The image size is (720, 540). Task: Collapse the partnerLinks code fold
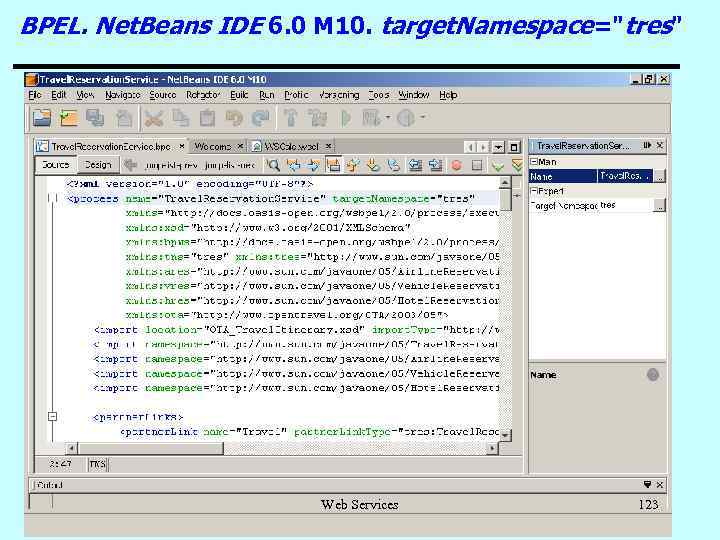(x=52, y=416)
